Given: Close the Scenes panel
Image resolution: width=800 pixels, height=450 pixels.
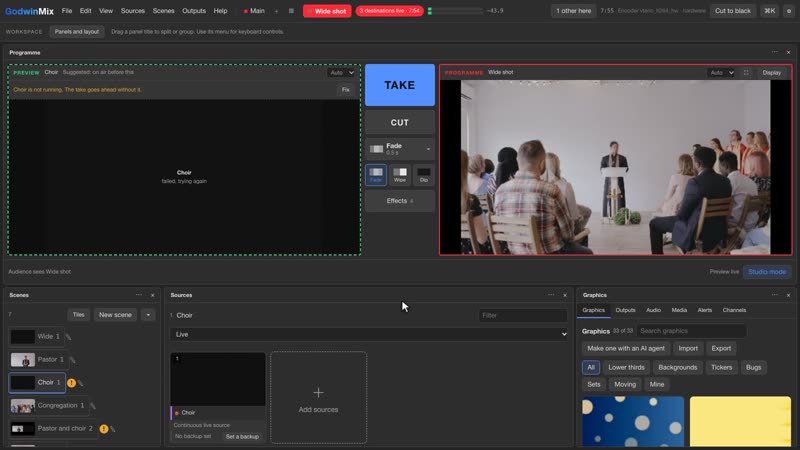Looking at the screenshot, I should 152,295.
